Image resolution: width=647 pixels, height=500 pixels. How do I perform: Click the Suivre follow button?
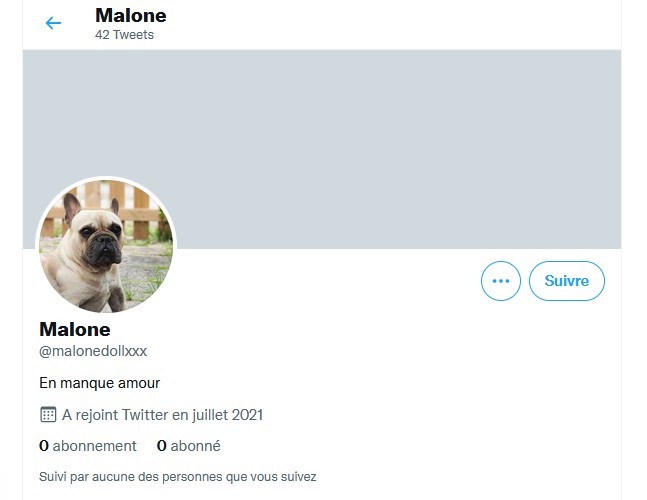tap(566, 281)
